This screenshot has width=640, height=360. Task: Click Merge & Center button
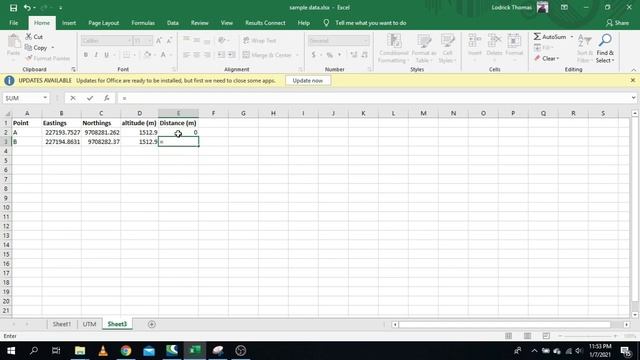click(268, 55)
